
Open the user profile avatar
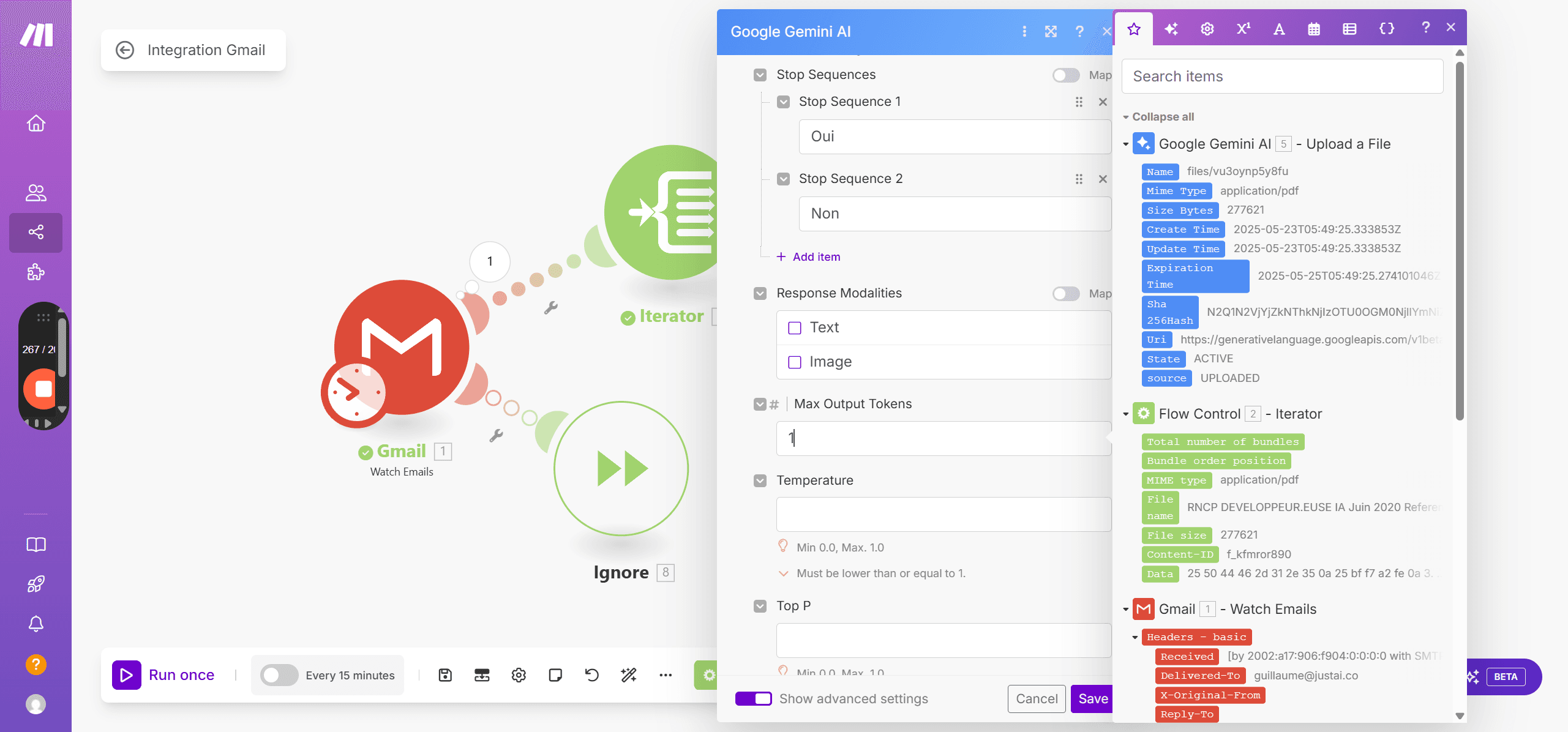36,704
